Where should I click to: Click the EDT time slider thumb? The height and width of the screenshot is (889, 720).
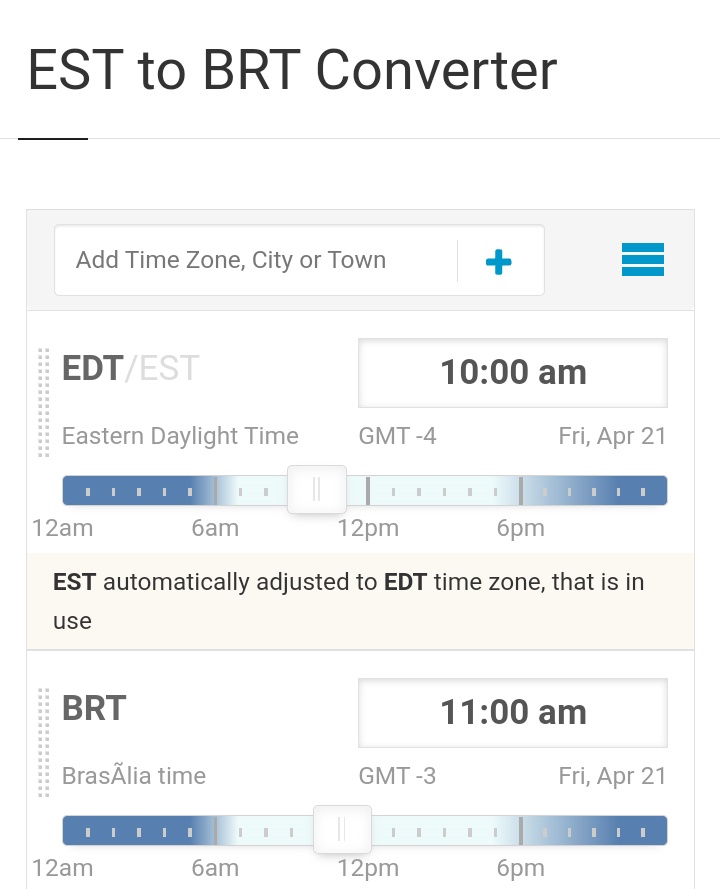click(x=317, y=489)
